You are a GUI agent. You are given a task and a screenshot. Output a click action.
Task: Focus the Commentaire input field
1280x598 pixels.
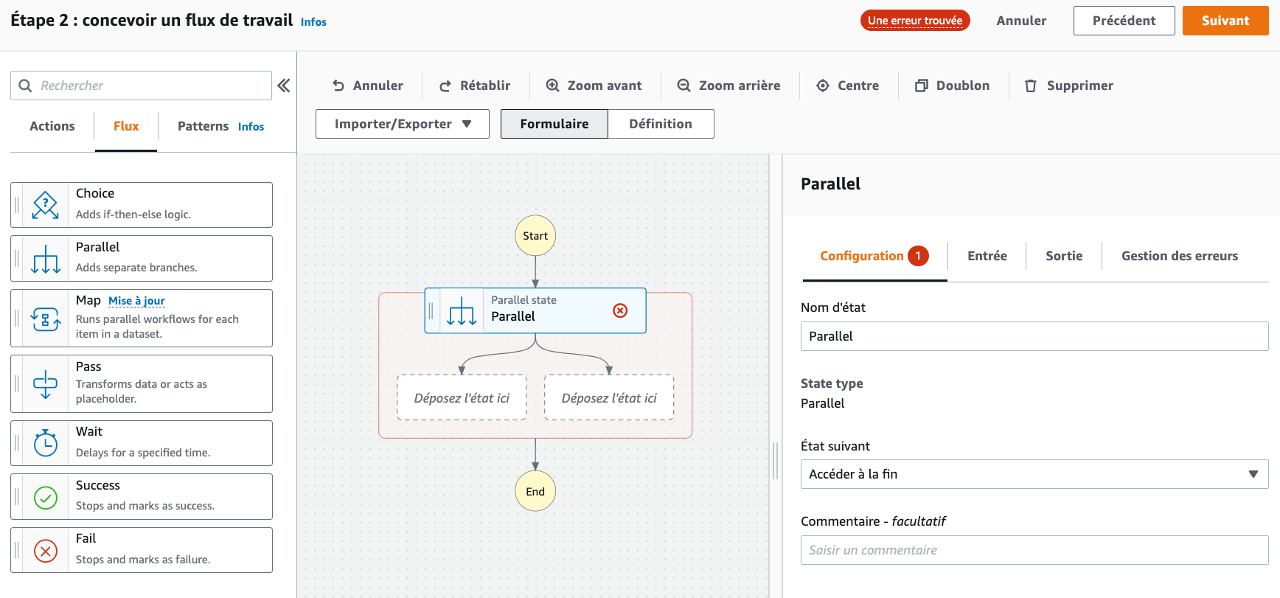1035,550
